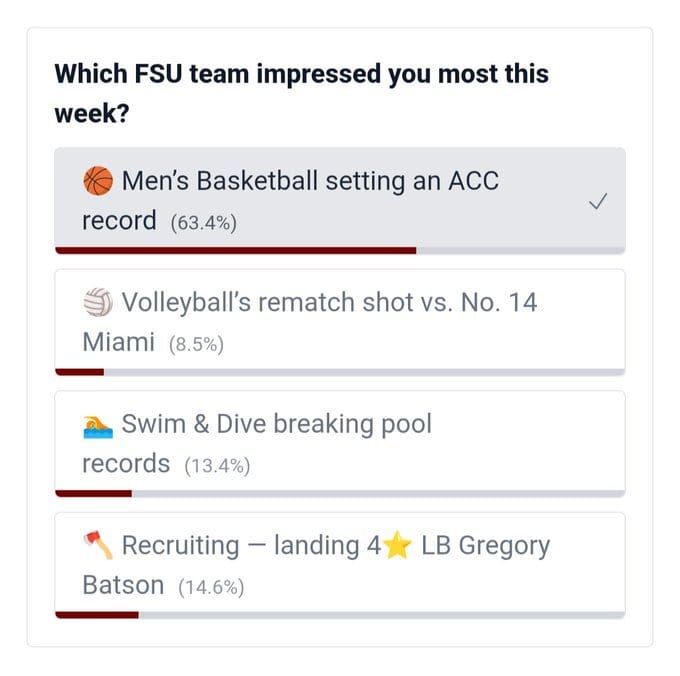Choose Swim & Dive breaking pool records
The height and width of the screenshot is (676, 680).
[278, 425]
